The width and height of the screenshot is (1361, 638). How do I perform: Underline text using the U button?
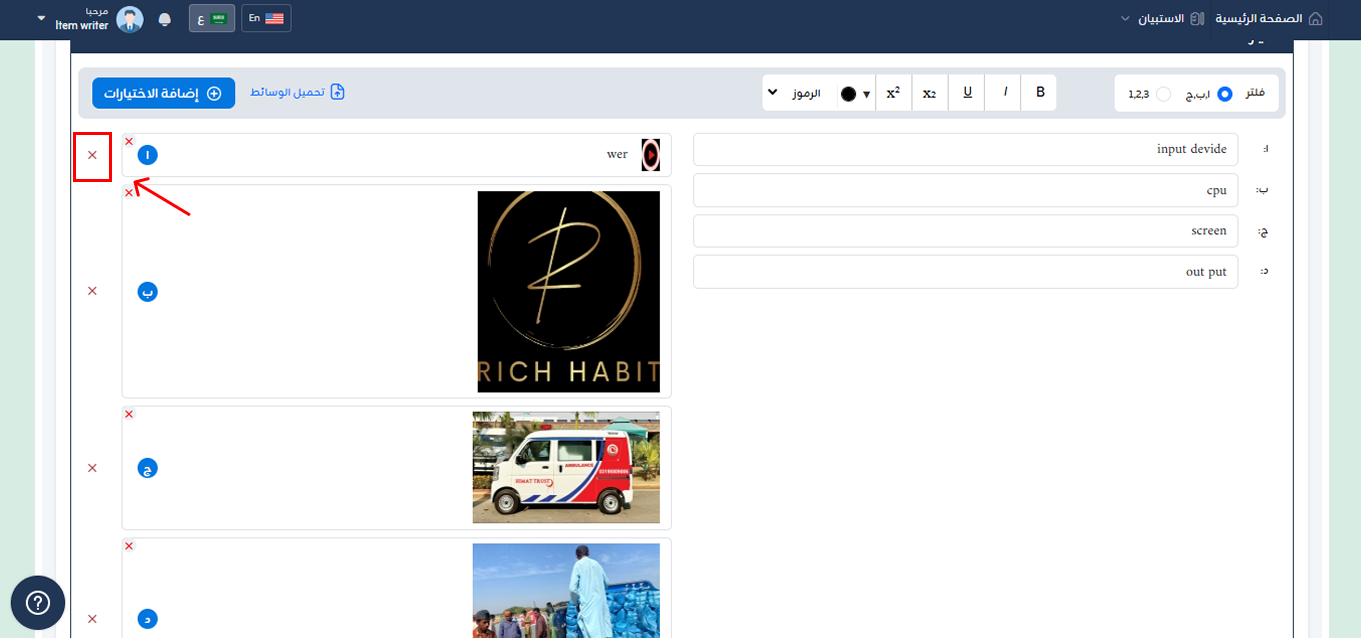click(967, 93)
